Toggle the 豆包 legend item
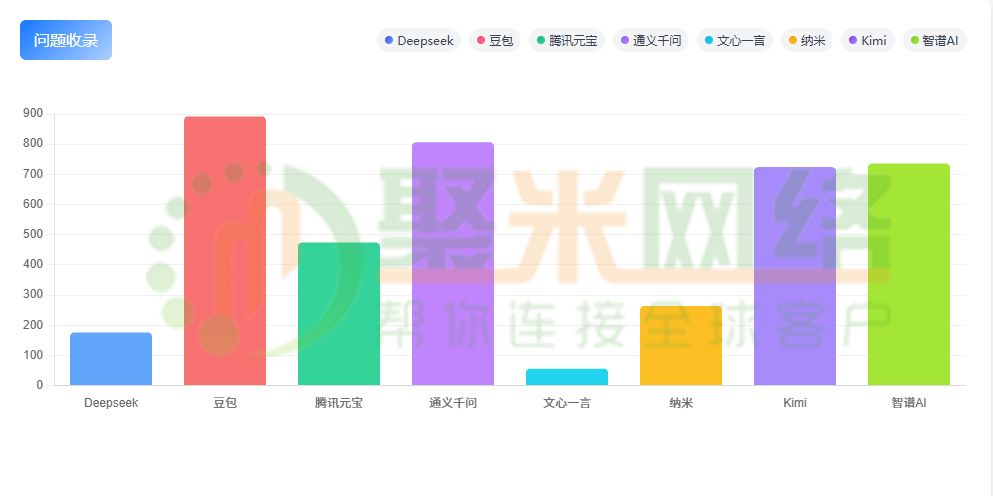This screenshot has height=496, width=993. tap(495, 41)
